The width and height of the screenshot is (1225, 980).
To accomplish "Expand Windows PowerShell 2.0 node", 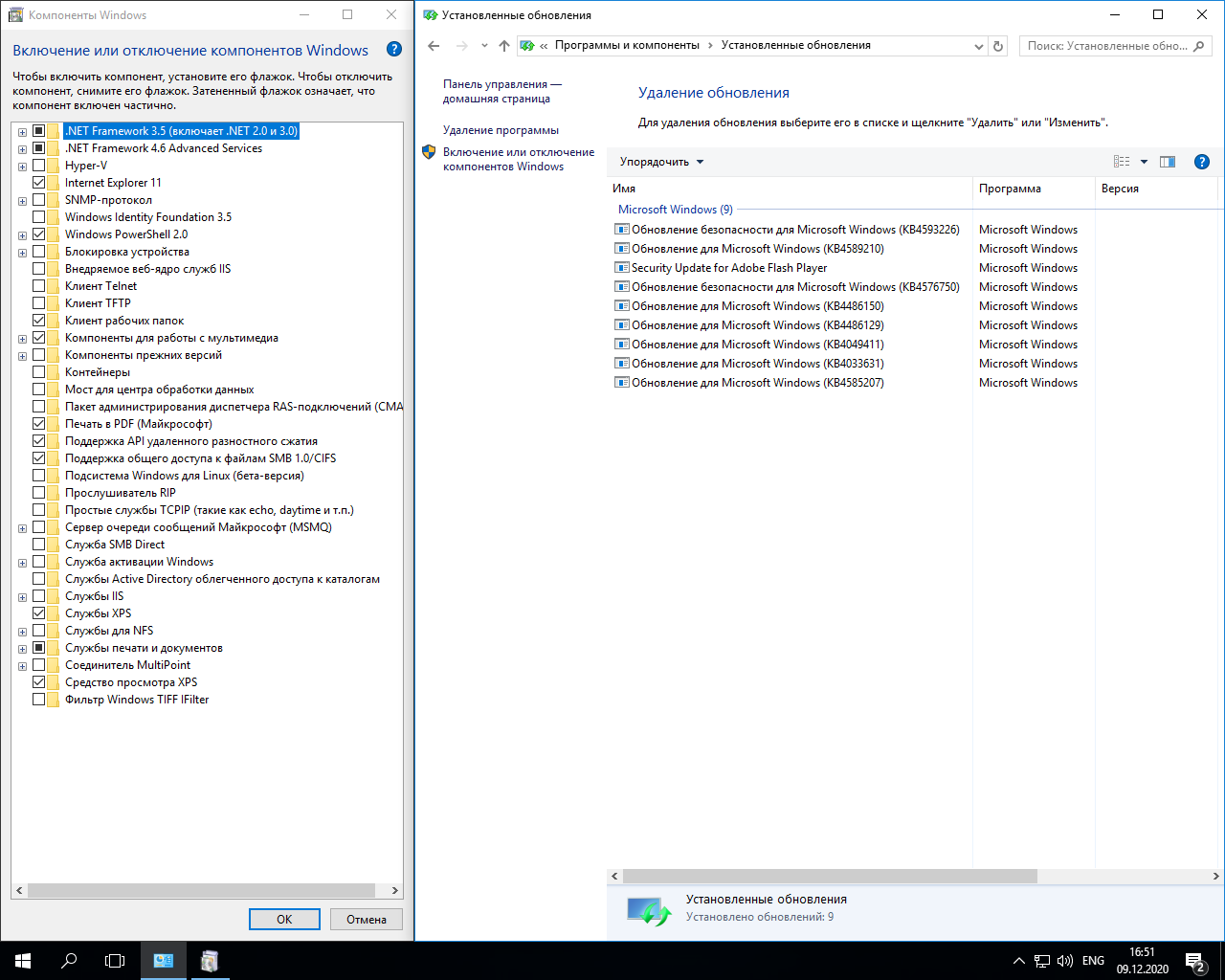I will [22, 235].
